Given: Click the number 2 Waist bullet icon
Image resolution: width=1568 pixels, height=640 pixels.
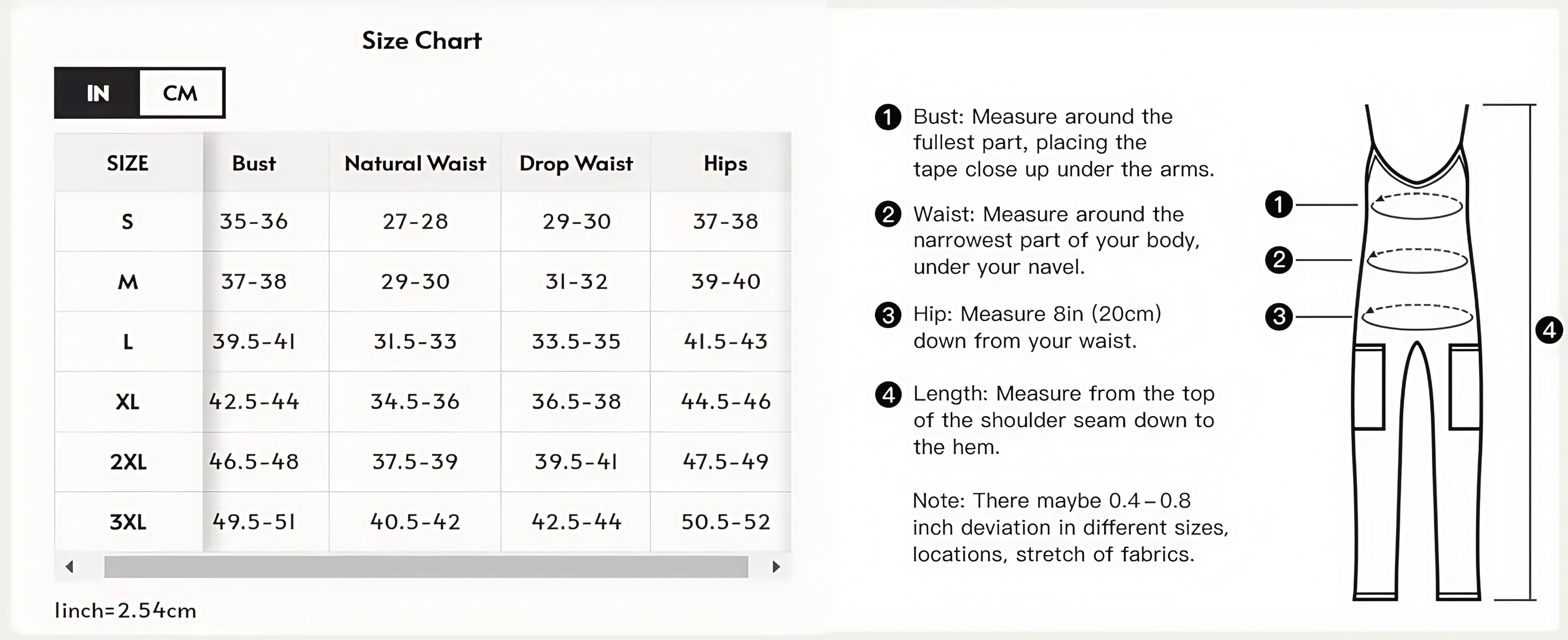Looking at the screenshot, I should (x=888, y=215).
